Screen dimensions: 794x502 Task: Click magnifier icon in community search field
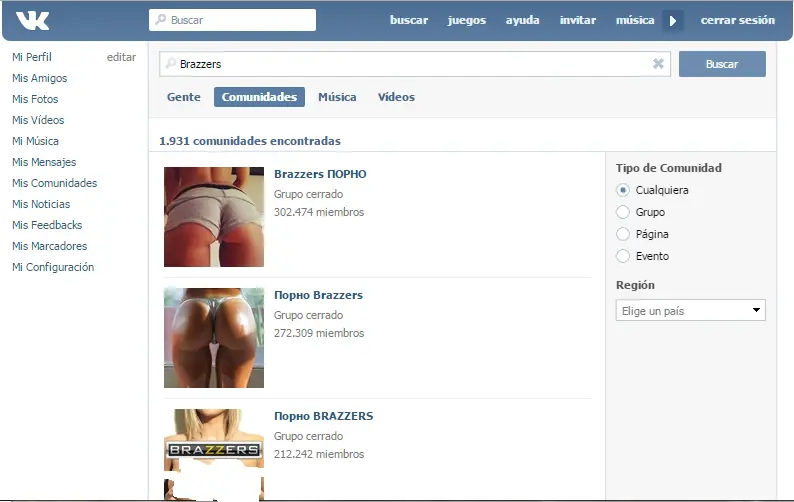(171, 63)
